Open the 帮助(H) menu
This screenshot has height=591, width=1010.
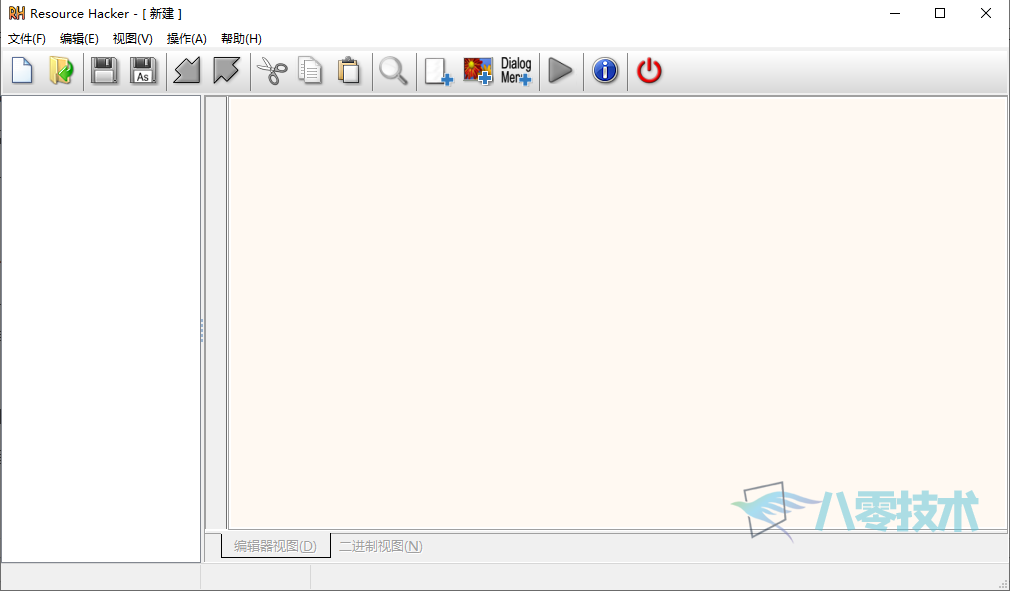tap(241, 39)
